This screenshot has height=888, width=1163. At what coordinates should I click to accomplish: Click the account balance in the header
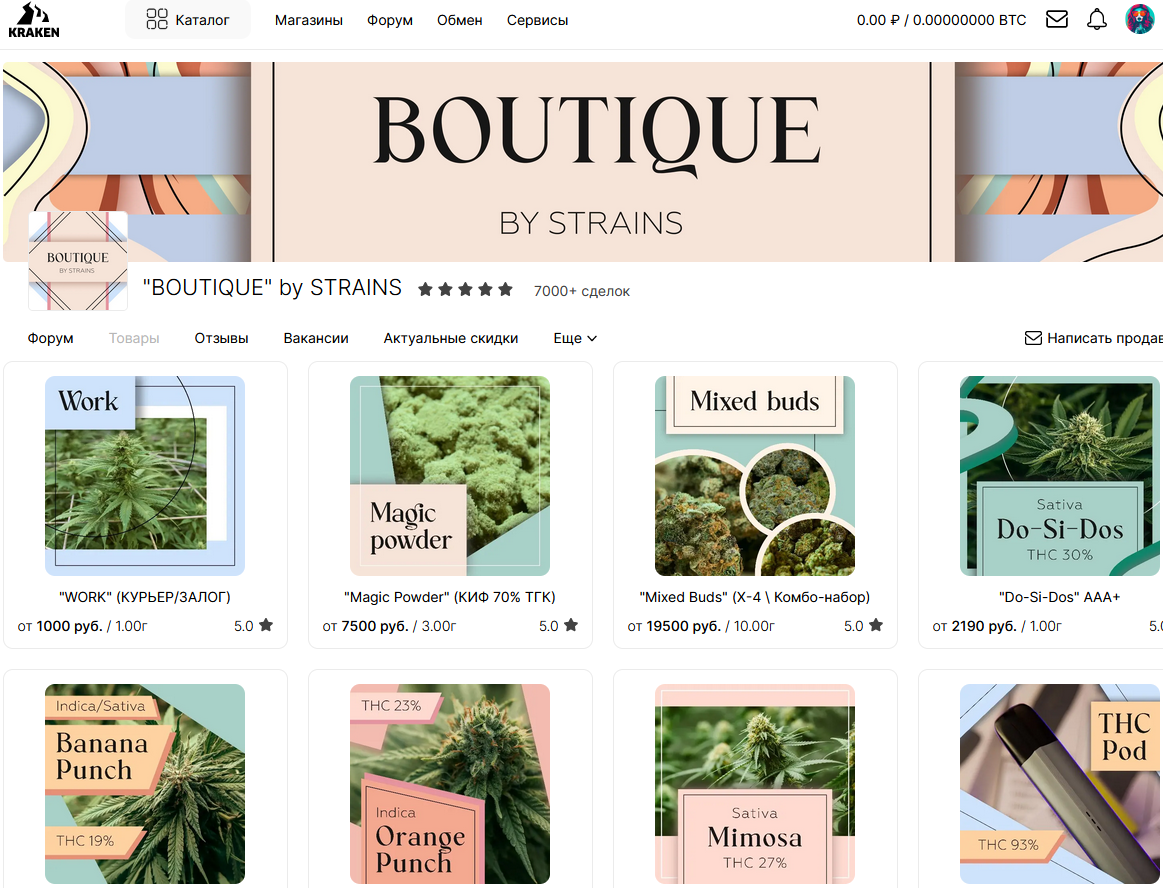941,20
